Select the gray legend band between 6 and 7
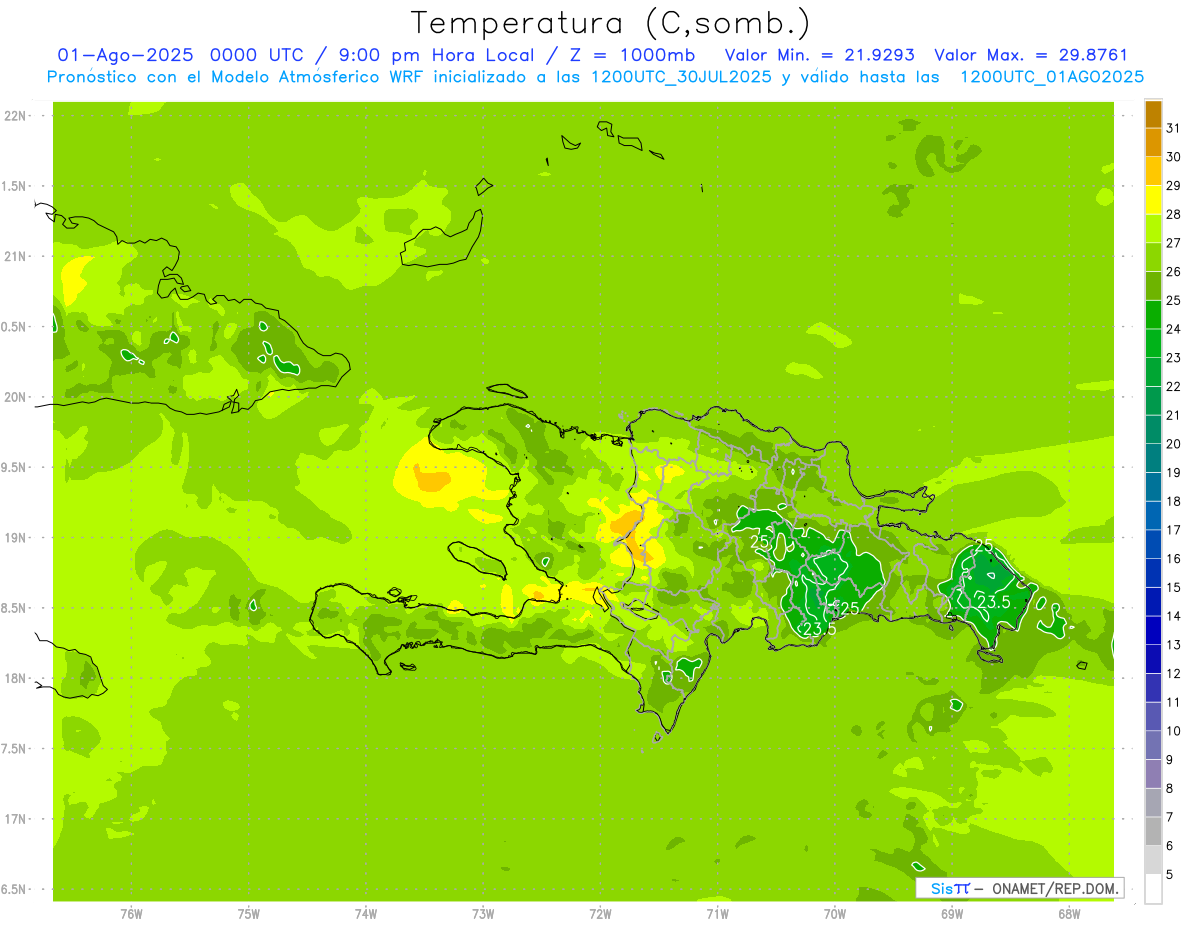Screen dimensions: 1200x927 1153,831
